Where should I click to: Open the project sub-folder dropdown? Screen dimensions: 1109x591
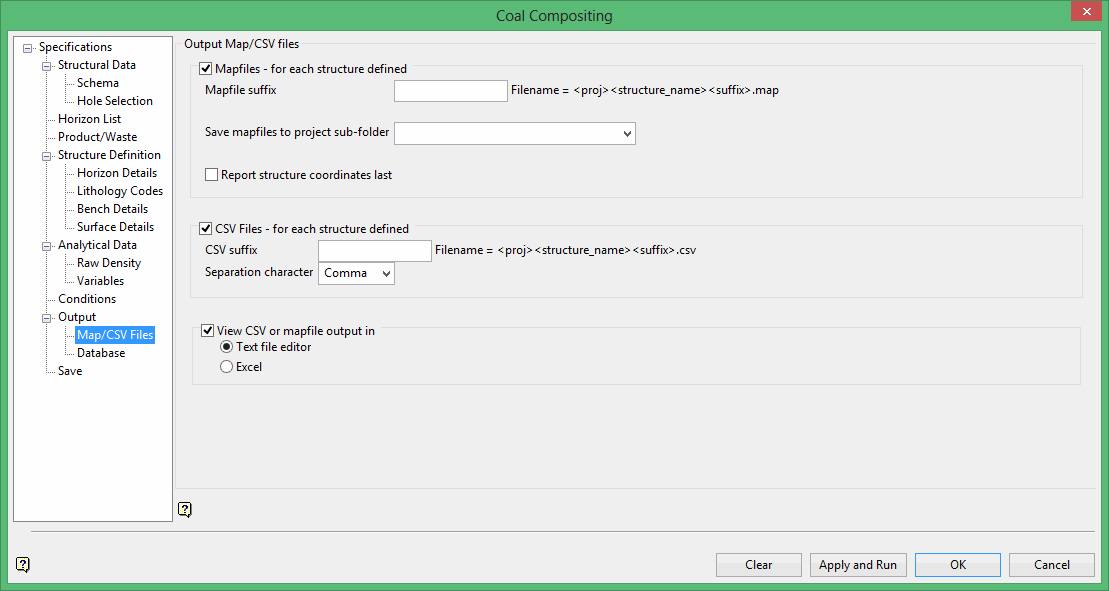click(x=627, y=133)
